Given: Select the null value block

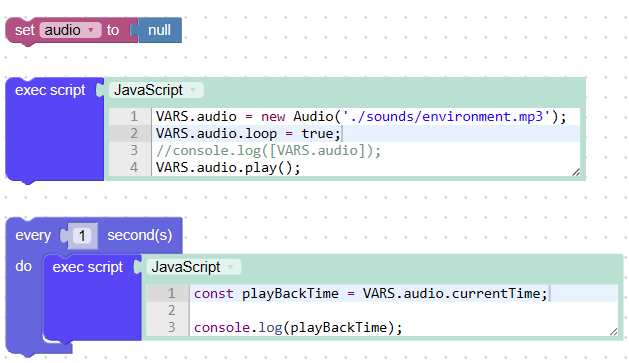Looking at the screenshot, I should [159, 30].
